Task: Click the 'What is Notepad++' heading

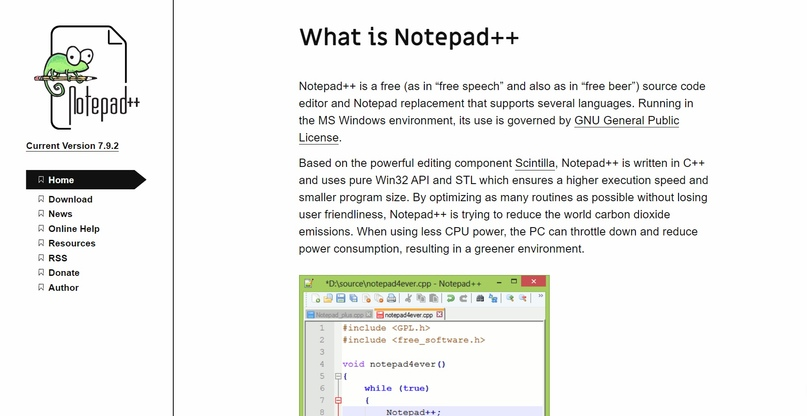Action: pos(409,37)
